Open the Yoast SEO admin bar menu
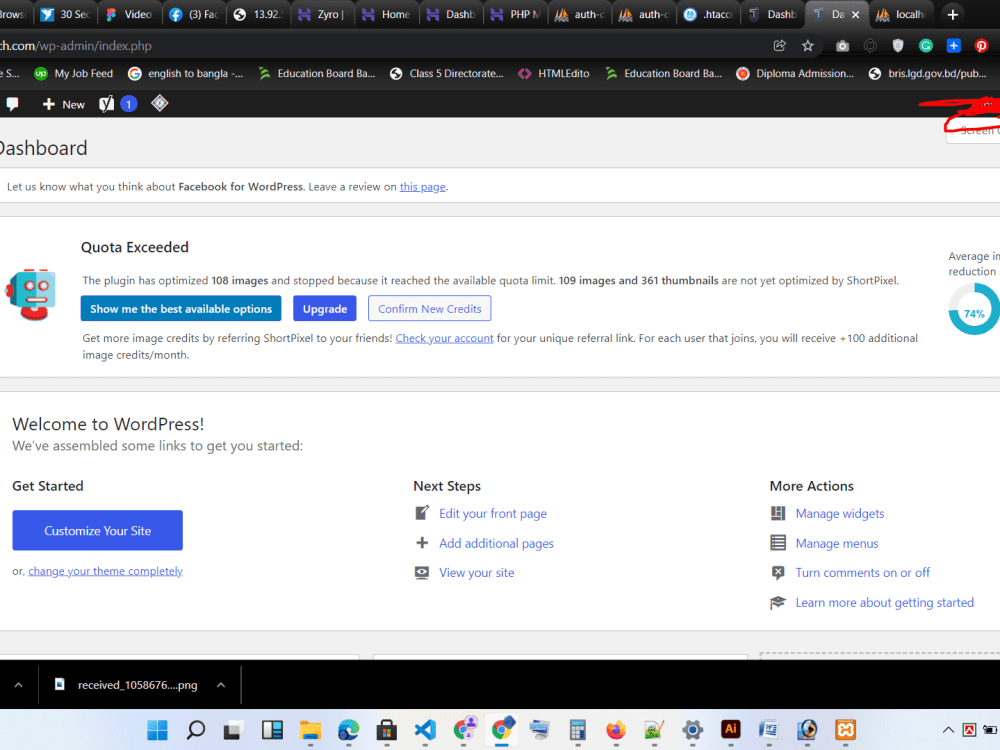 (118, 104)
